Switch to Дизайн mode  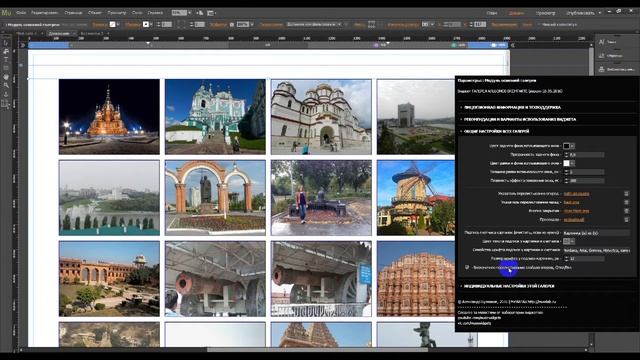(x=516, y=13)
